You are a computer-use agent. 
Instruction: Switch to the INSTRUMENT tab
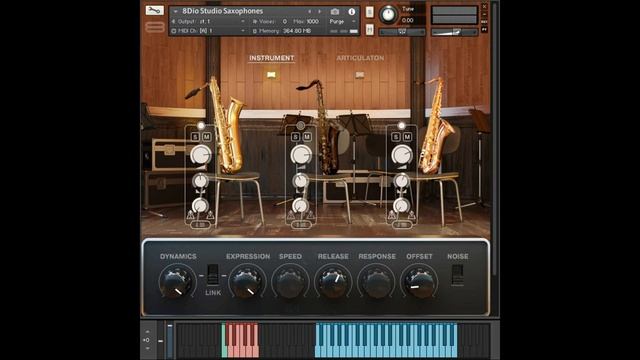coord(271,58)
